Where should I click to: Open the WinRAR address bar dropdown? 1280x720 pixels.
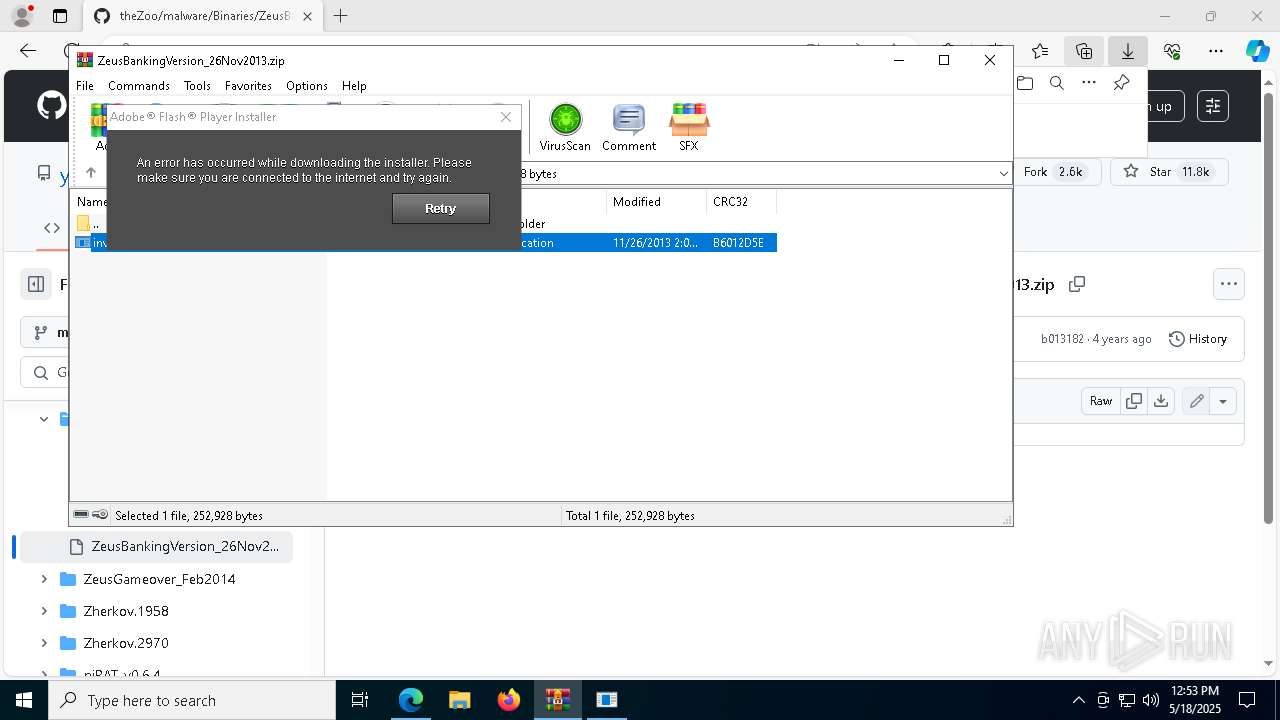click(1003, 174)
